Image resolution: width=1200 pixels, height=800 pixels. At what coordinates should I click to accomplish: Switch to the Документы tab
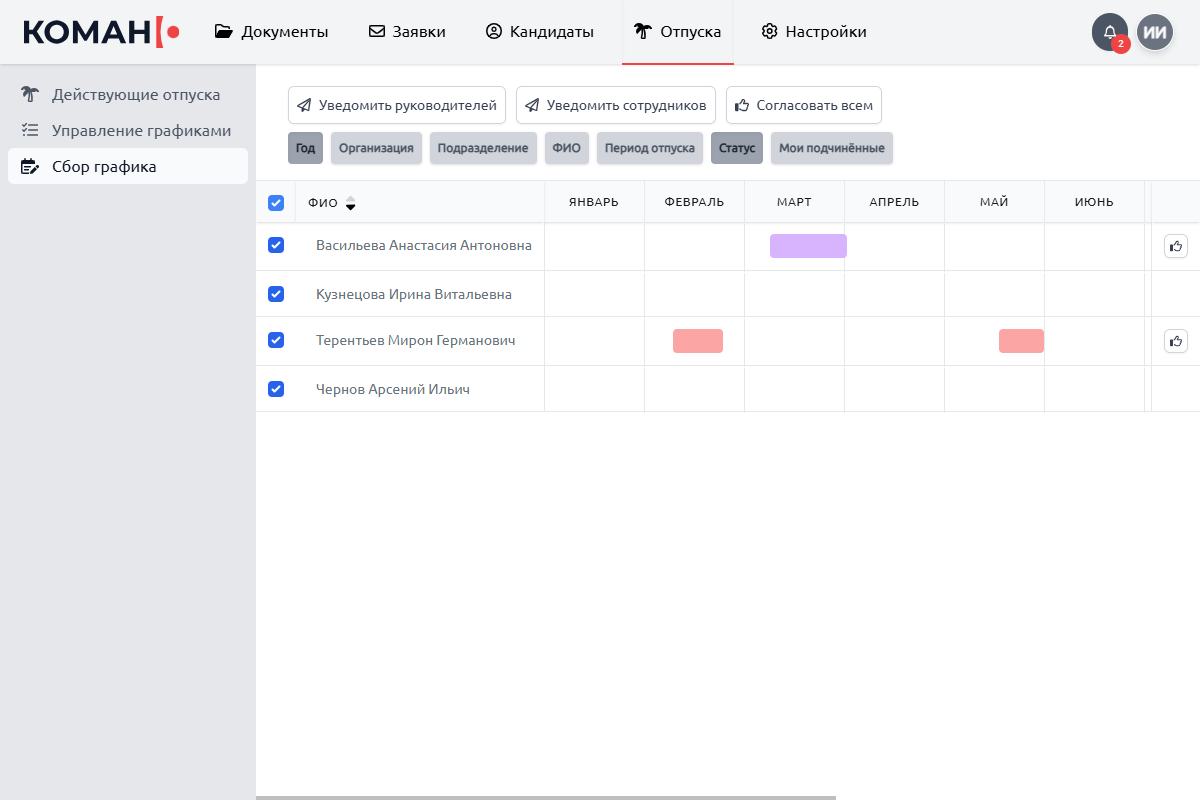(272, 32)
